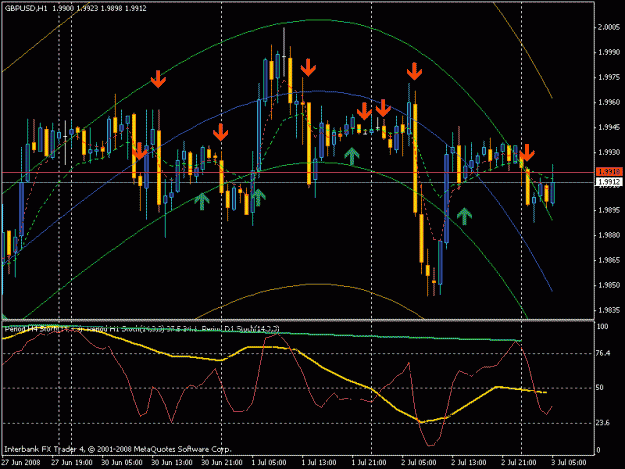625x469 pixels.
Task: Click the 1.9850 price axis label
Action: [x=609, y=285]
